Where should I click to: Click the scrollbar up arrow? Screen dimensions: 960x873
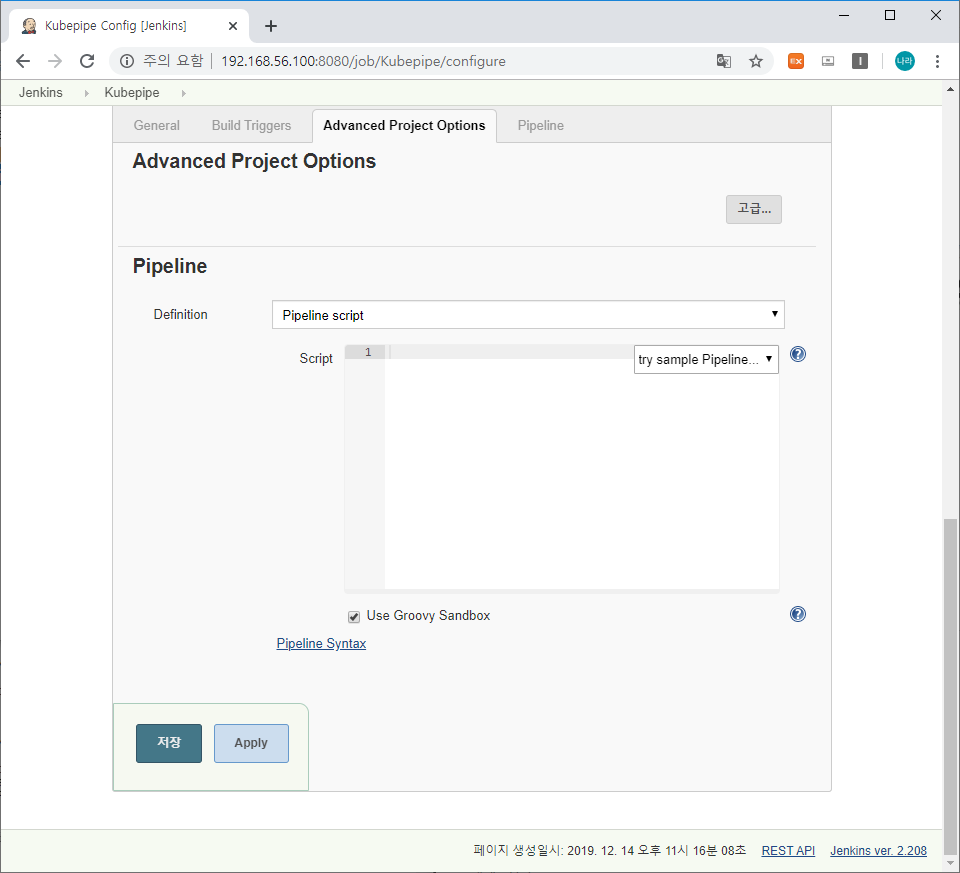(950, 89)
